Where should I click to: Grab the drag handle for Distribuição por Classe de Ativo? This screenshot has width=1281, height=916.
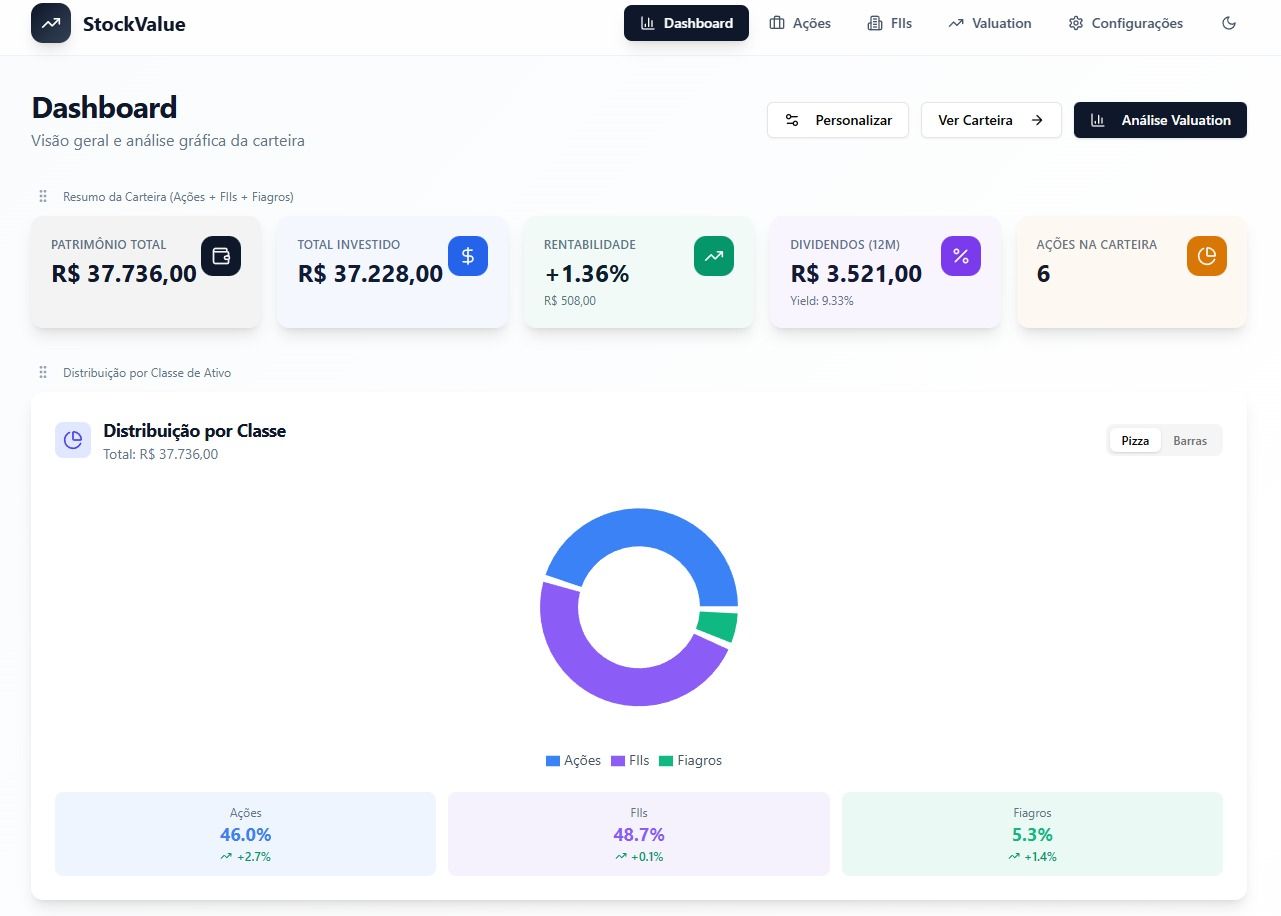43,372
